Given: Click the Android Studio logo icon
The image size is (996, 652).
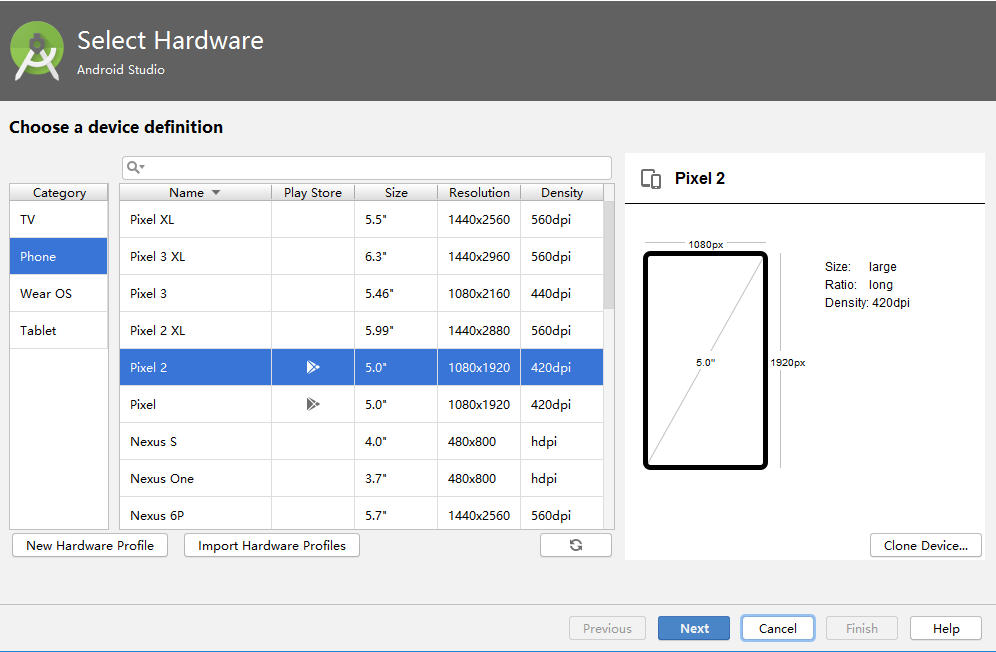Looking at the screenshot, I should click(x=37, y=51).
